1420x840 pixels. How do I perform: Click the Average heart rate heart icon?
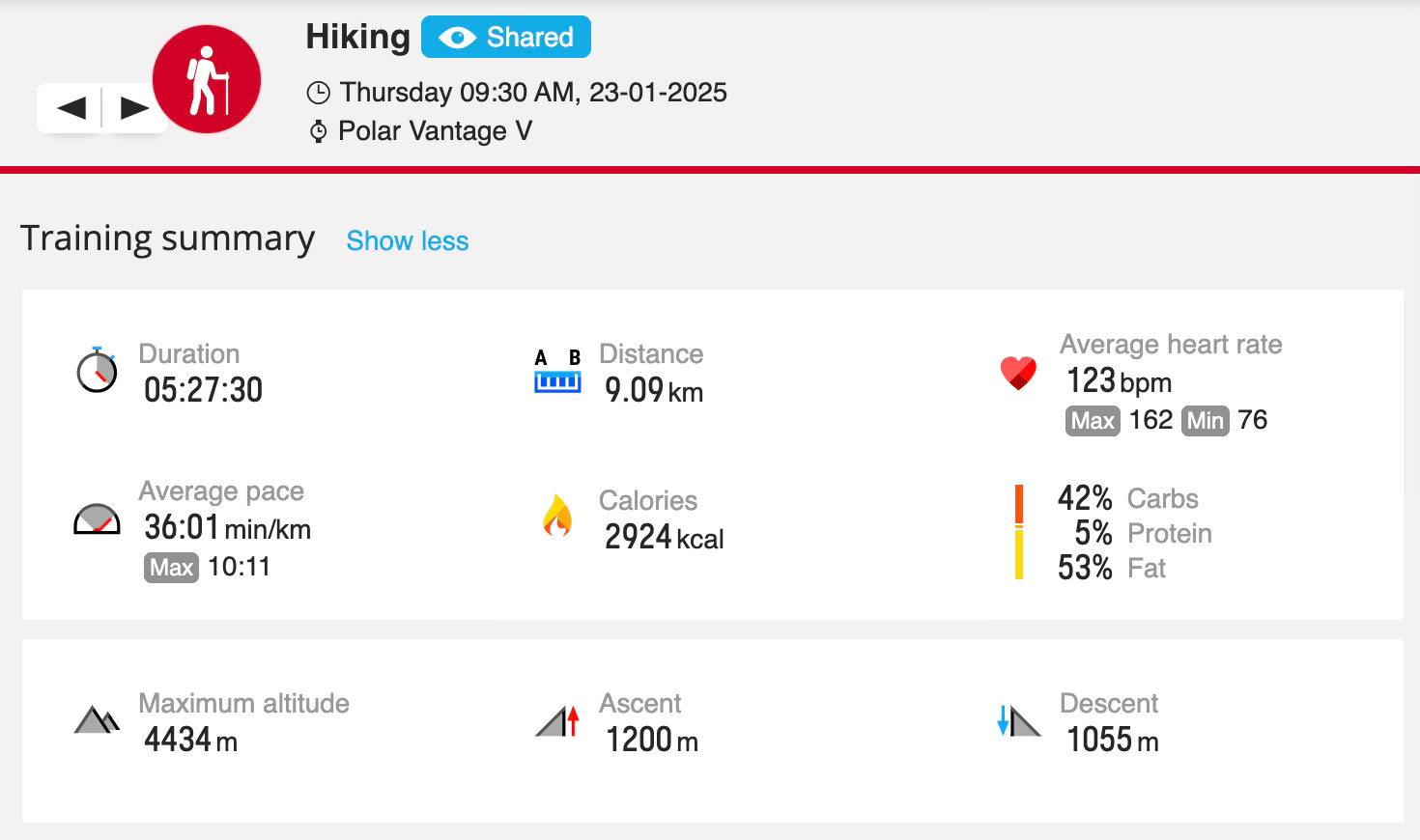[1018, 373]
